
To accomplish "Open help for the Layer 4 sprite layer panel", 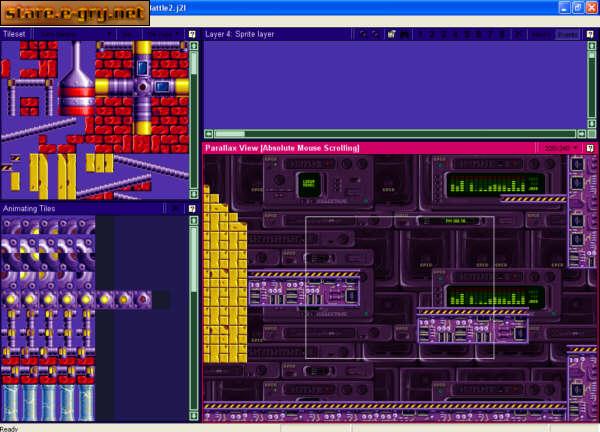I will click(590, 34).
